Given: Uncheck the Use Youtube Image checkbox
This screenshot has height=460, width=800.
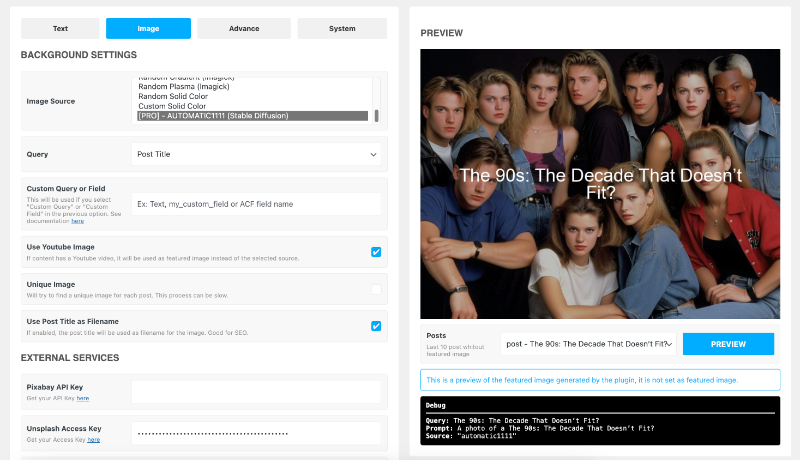Looking at the screenshot, I should (376, 252).
